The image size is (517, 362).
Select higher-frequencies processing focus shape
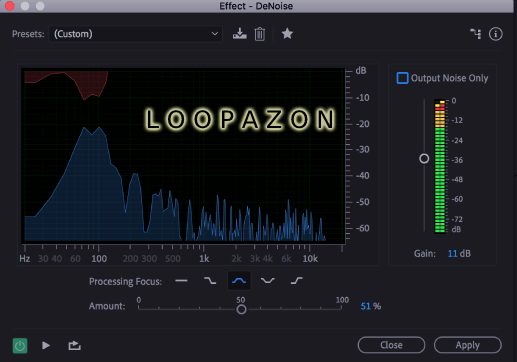pyautogui.click(x=296, y=281)
